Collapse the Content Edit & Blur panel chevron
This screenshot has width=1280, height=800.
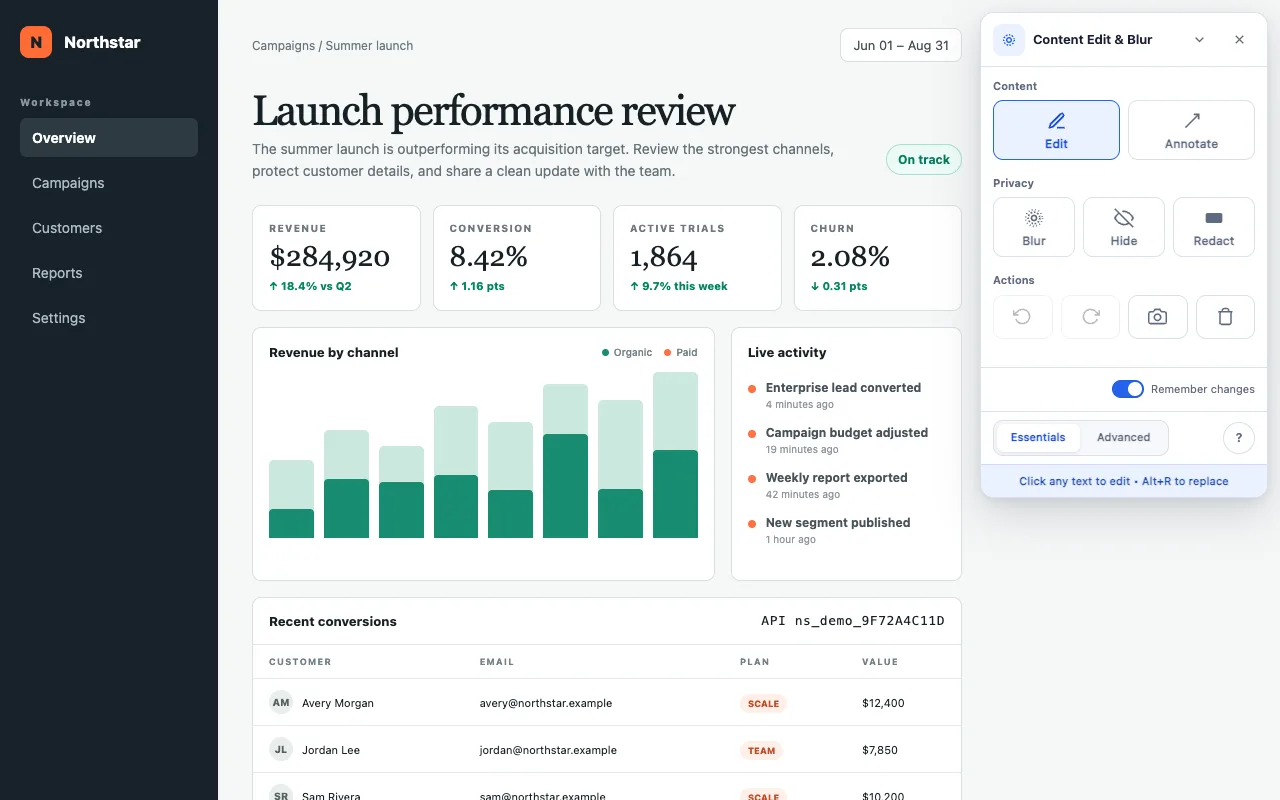(1200, 40)
